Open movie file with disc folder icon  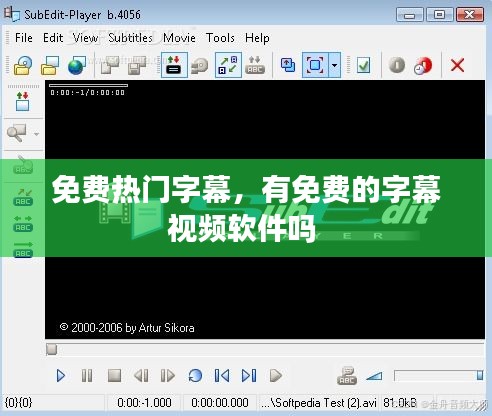23,65
